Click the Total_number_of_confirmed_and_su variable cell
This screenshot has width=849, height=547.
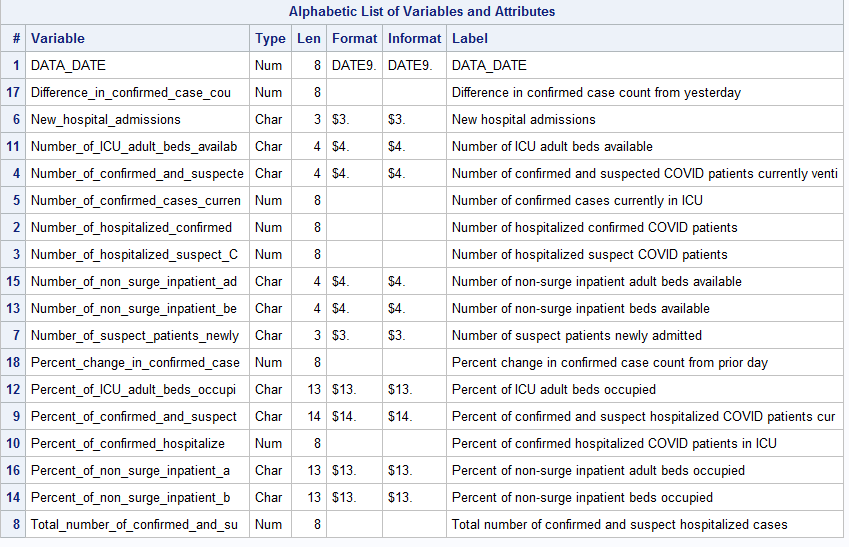(x=134, y=524)
